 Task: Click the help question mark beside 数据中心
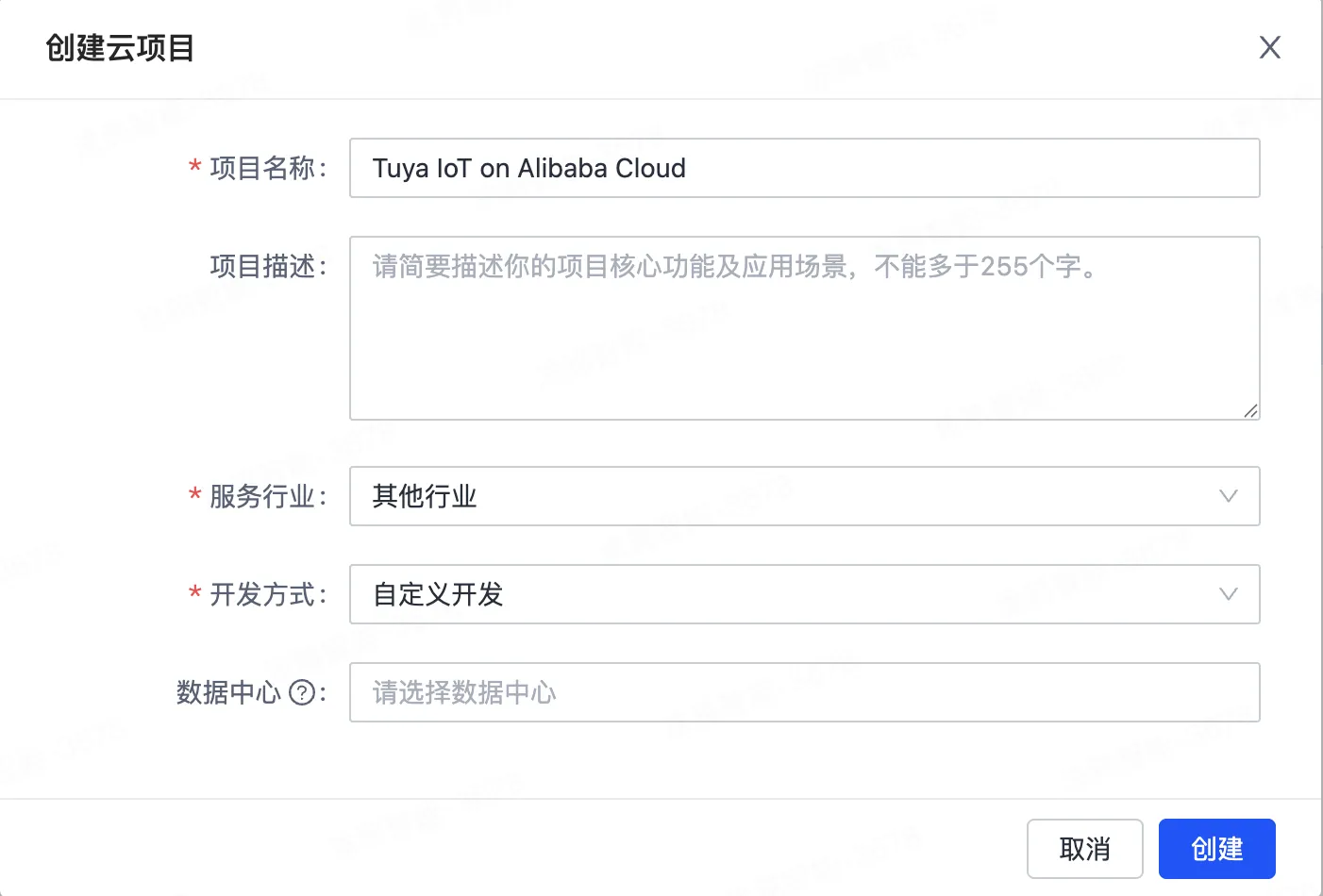(x=301, y=693)
